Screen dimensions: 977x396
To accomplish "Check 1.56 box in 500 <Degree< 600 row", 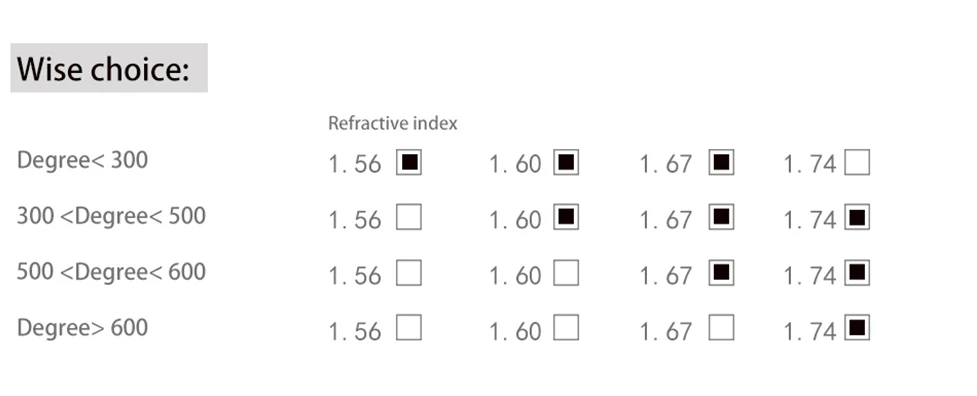I will [409, 273].
